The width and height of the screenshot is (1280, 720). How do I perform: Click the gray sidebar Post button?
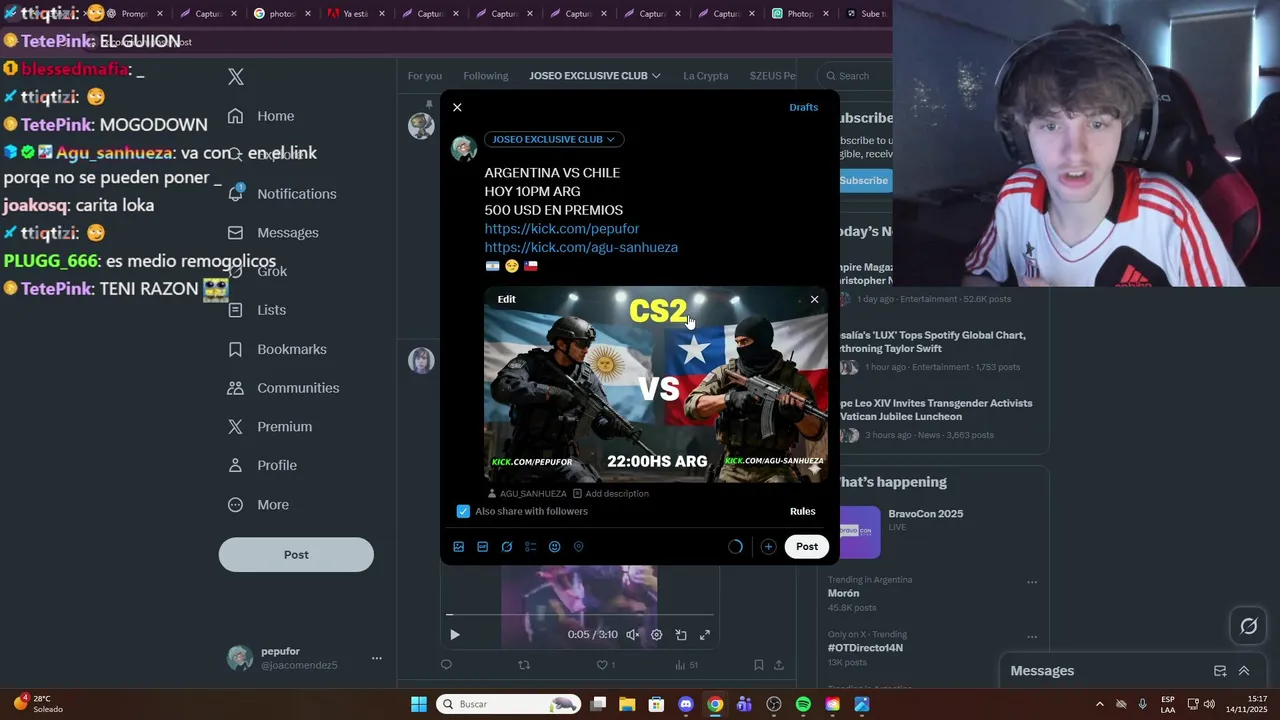296,555
